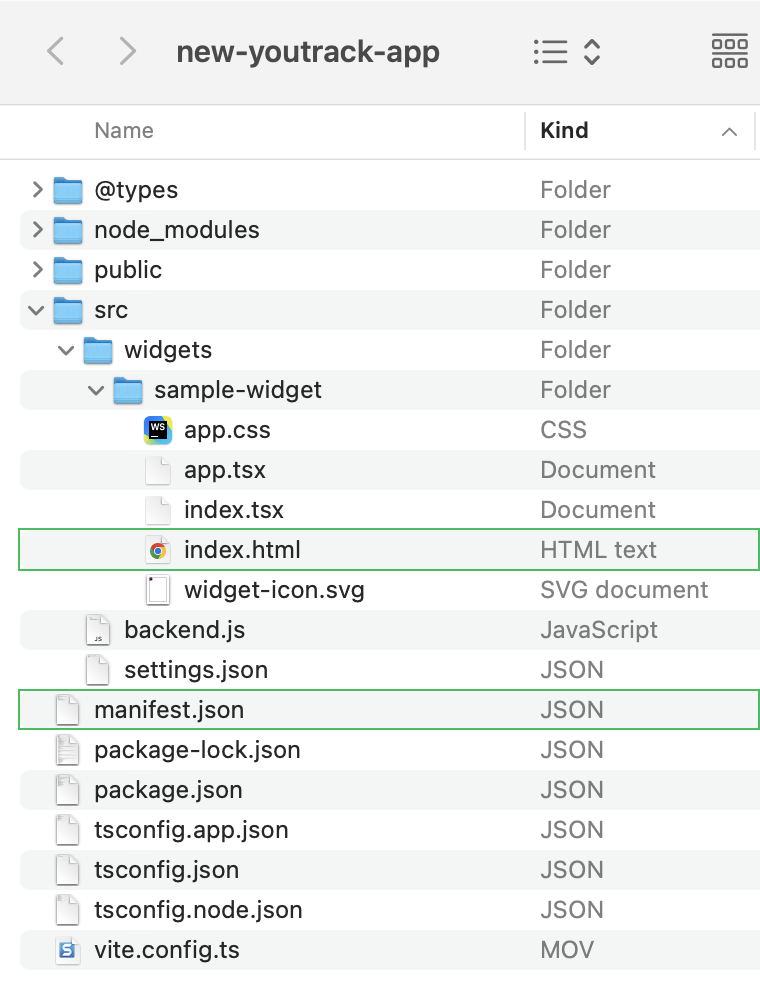Select the app.tsx document
The width and height of the screenshot is (760, 981).
coord(225,470)
